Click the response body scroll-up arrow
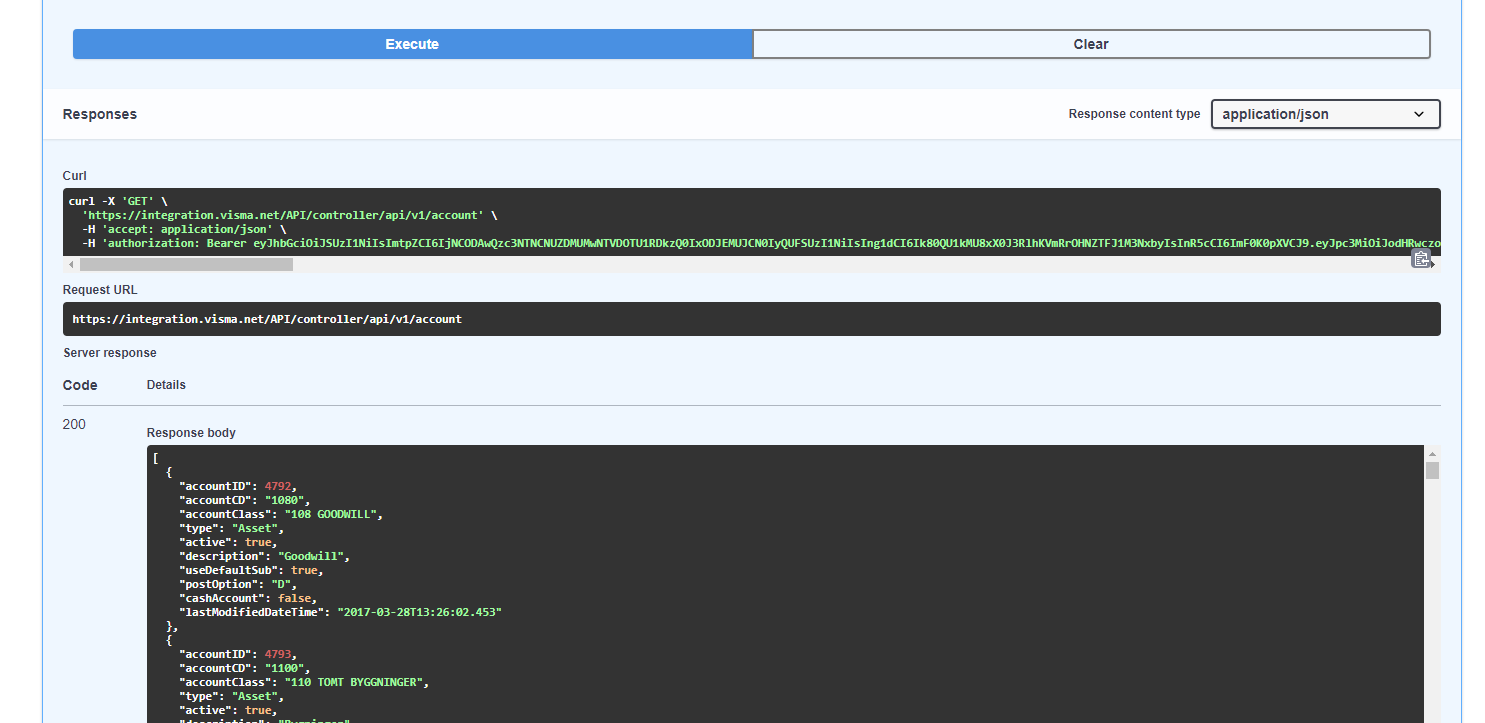Image resolution: width=1485 pixels, height=723 pixels. point(1432,453)
